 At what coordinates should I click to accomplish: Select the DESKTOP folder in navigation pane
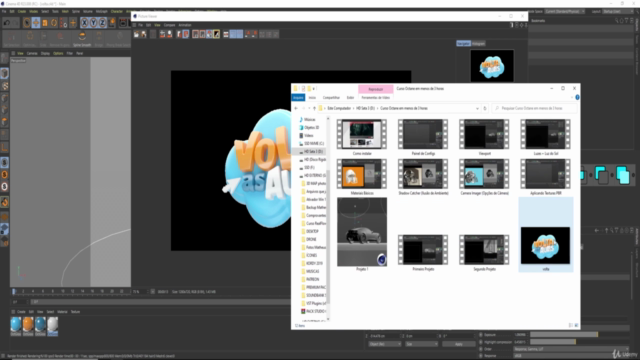click(312, 231)
